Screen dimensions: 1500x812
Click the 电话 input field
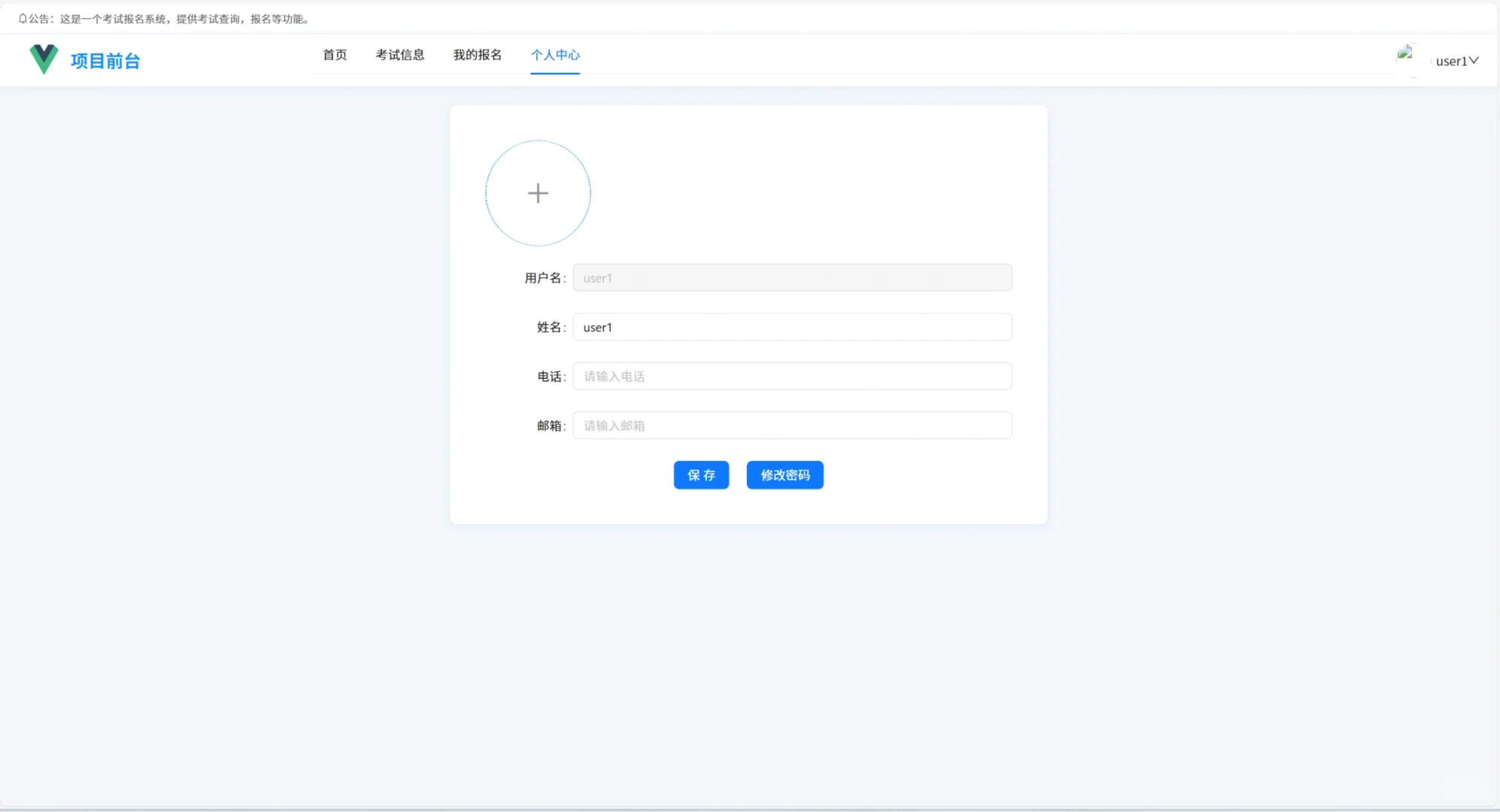(x=792, y=376)
